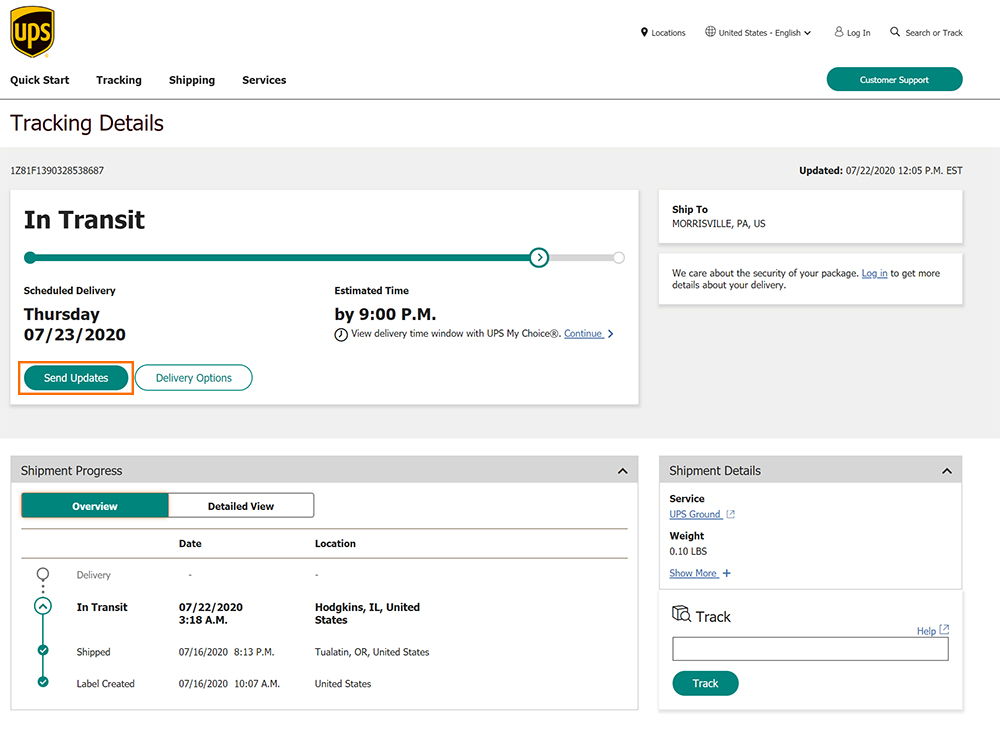Click the by 9:00 P.M. estimated time
Viewport: 1000px width, 747px height.
coord(385,314)
